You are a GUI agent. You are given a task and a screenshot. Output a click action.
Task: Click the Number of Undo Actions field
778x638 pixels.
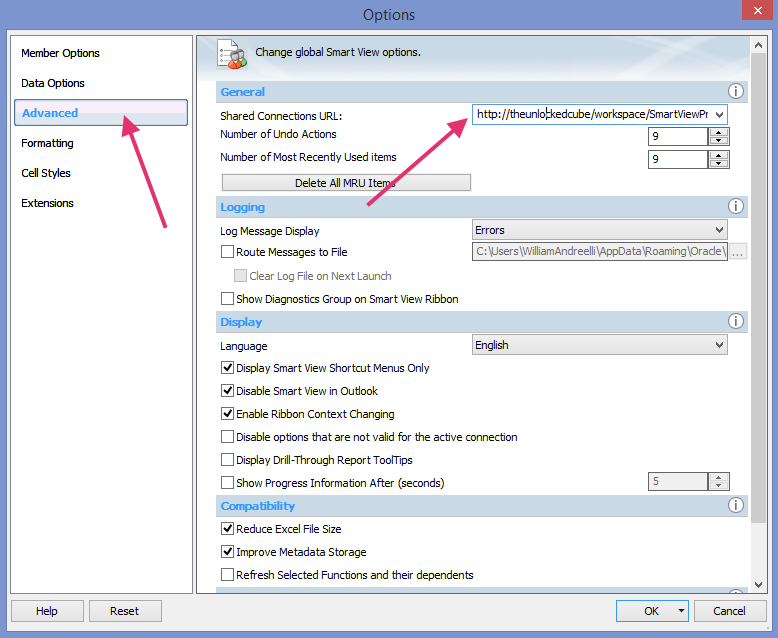[x=677, y=136]
